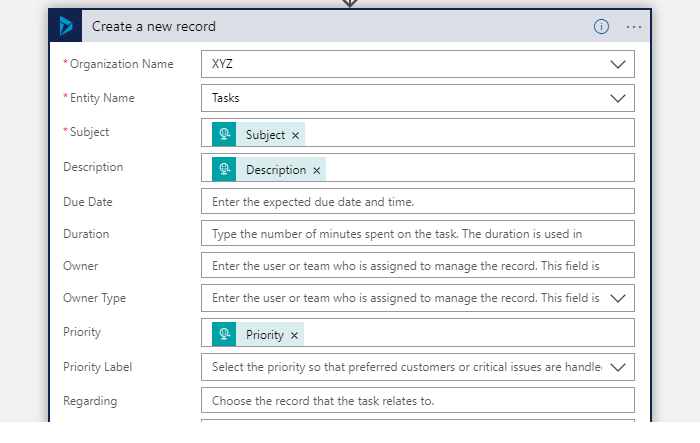Expand the Entity Name dropdown

click(x=617, y=98)
